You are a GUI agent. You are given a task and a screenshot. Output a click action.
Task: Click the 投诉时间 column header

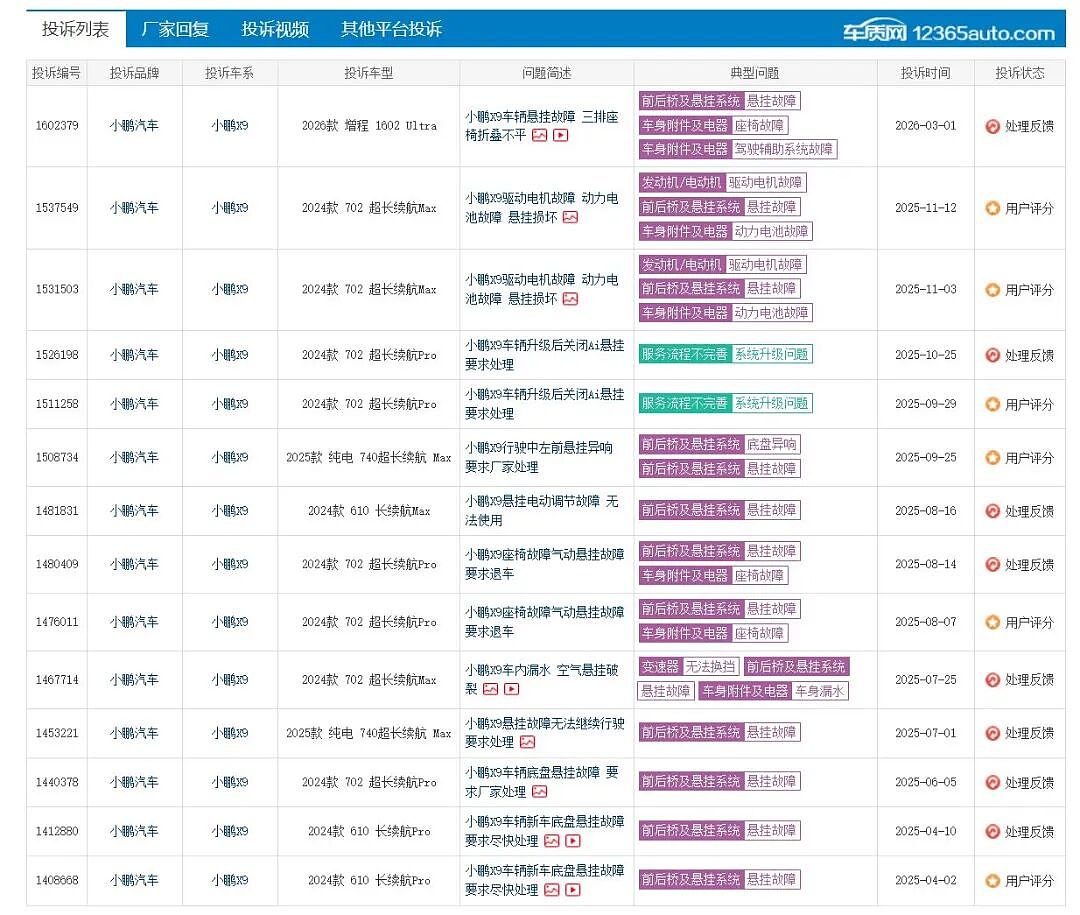click(x=926, y=73)
